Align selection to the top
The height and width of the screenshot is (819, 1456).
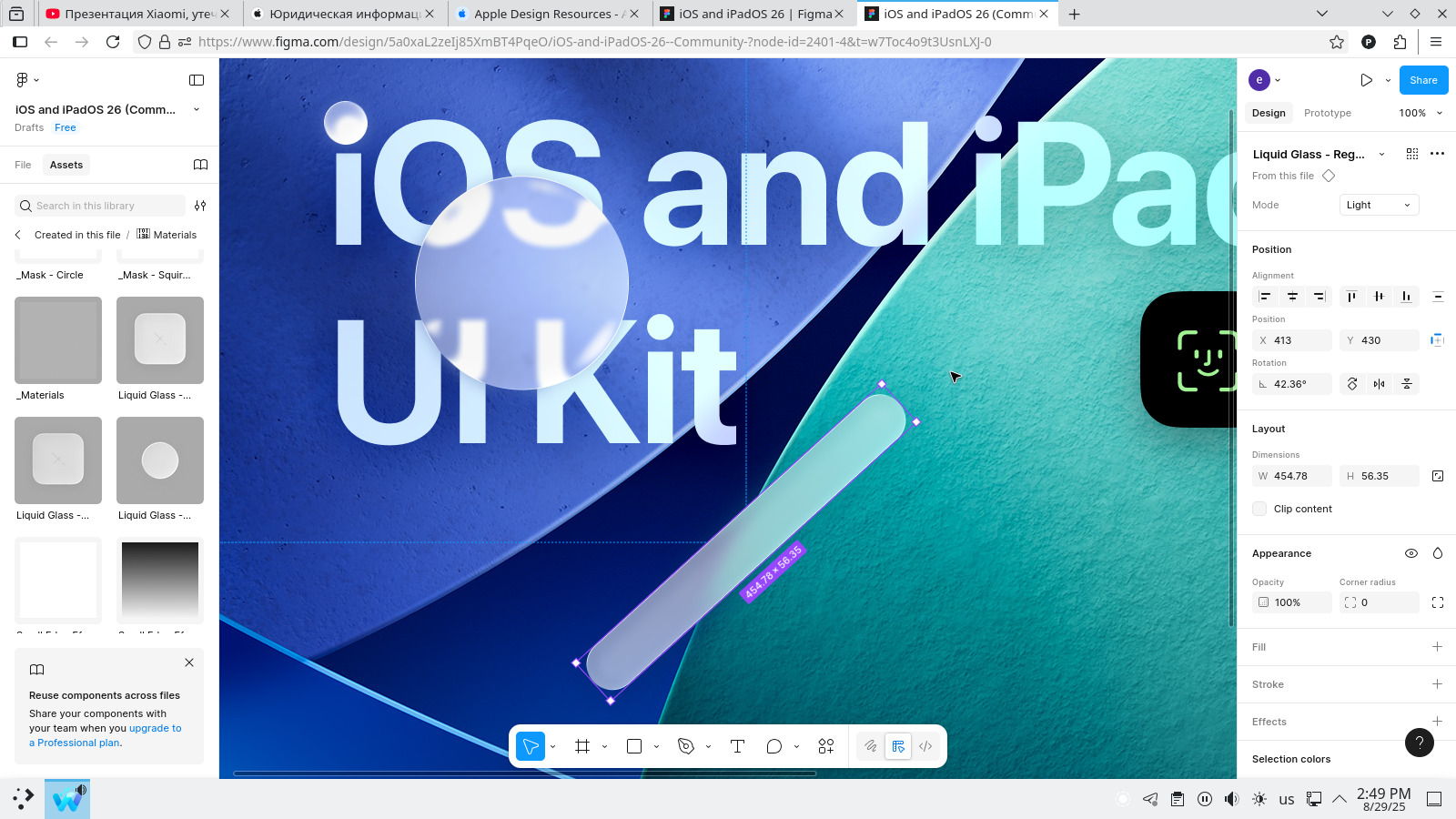[x=1352, y=297]
